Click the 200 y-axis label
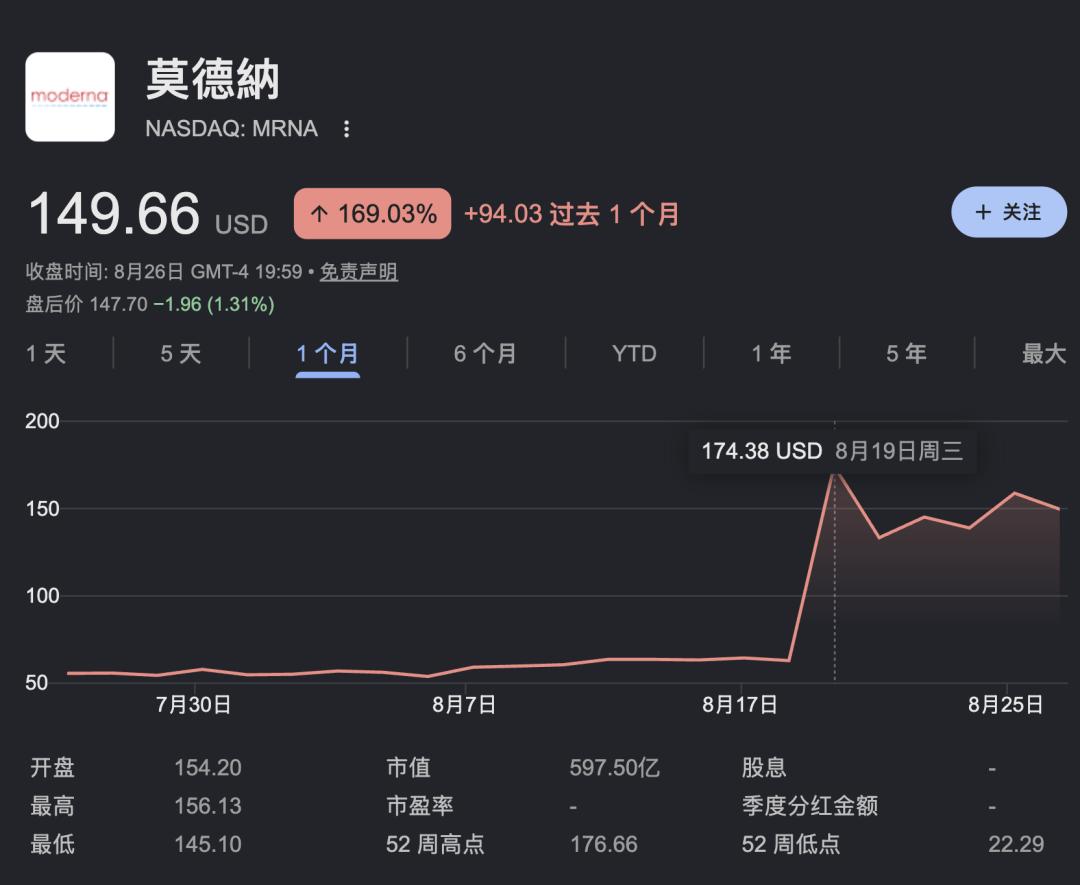Viewport: 1080px width, 885px height. coord(42,421)
